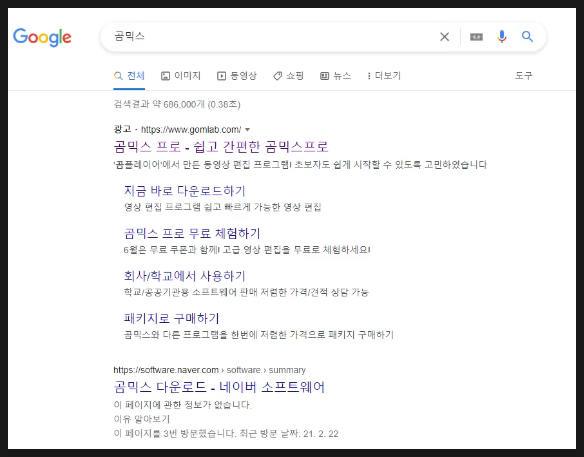Switch to the 뉴스 tab
This screenshot has height=457, width=584.
(x=336, y=76)
